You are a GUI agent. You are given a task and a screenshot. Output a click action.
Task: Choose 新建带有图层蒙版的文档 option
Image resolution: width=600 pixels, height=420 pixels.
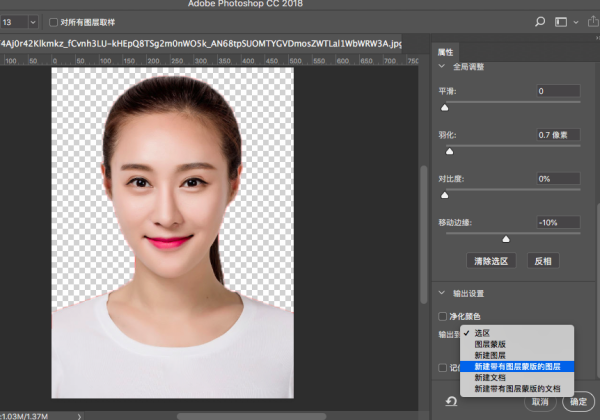pos(517,389)
